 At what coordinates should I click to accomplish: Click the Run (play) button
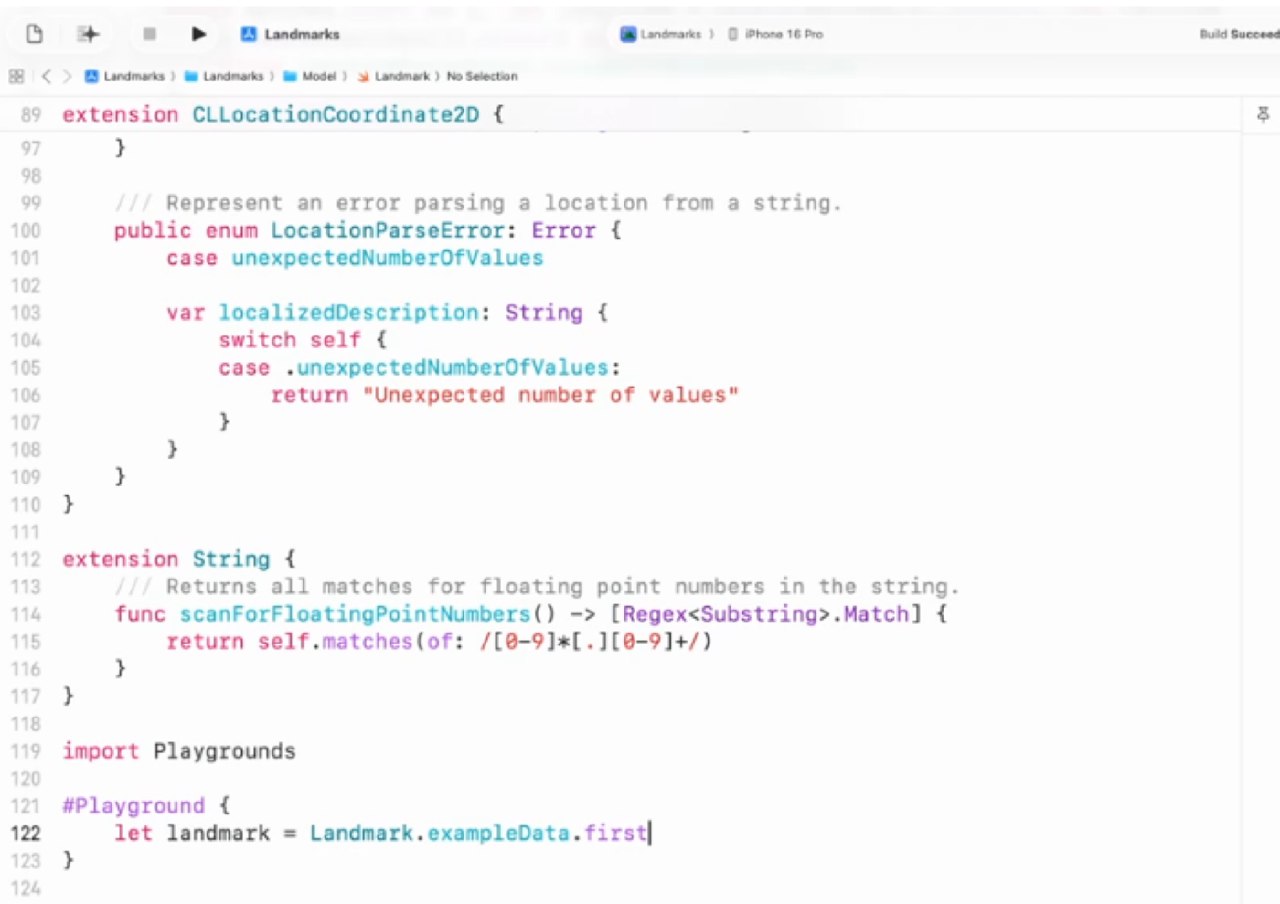(199, 34)
